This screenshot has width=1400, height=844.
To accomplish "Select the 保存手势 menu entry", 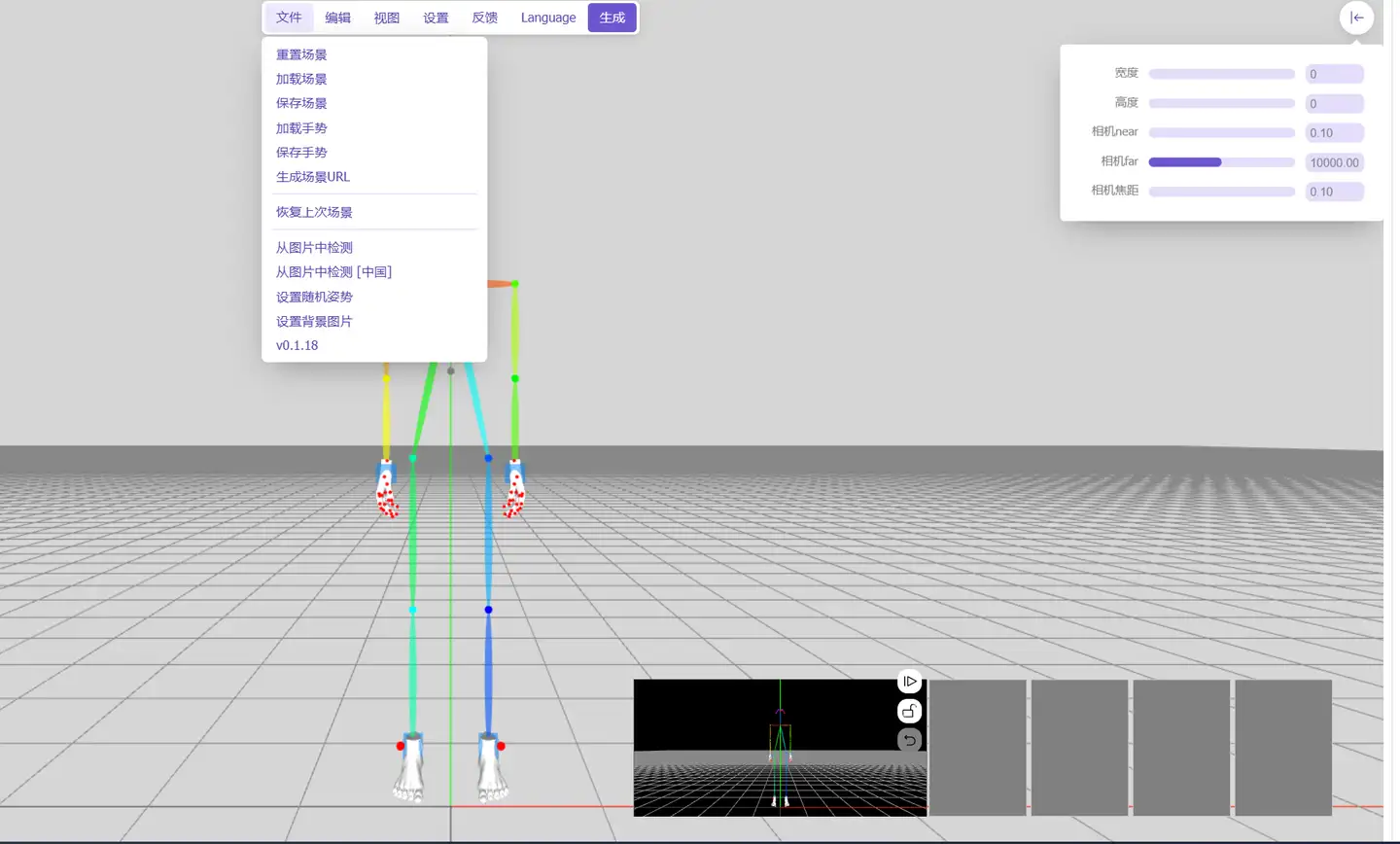I will (301, 152).
